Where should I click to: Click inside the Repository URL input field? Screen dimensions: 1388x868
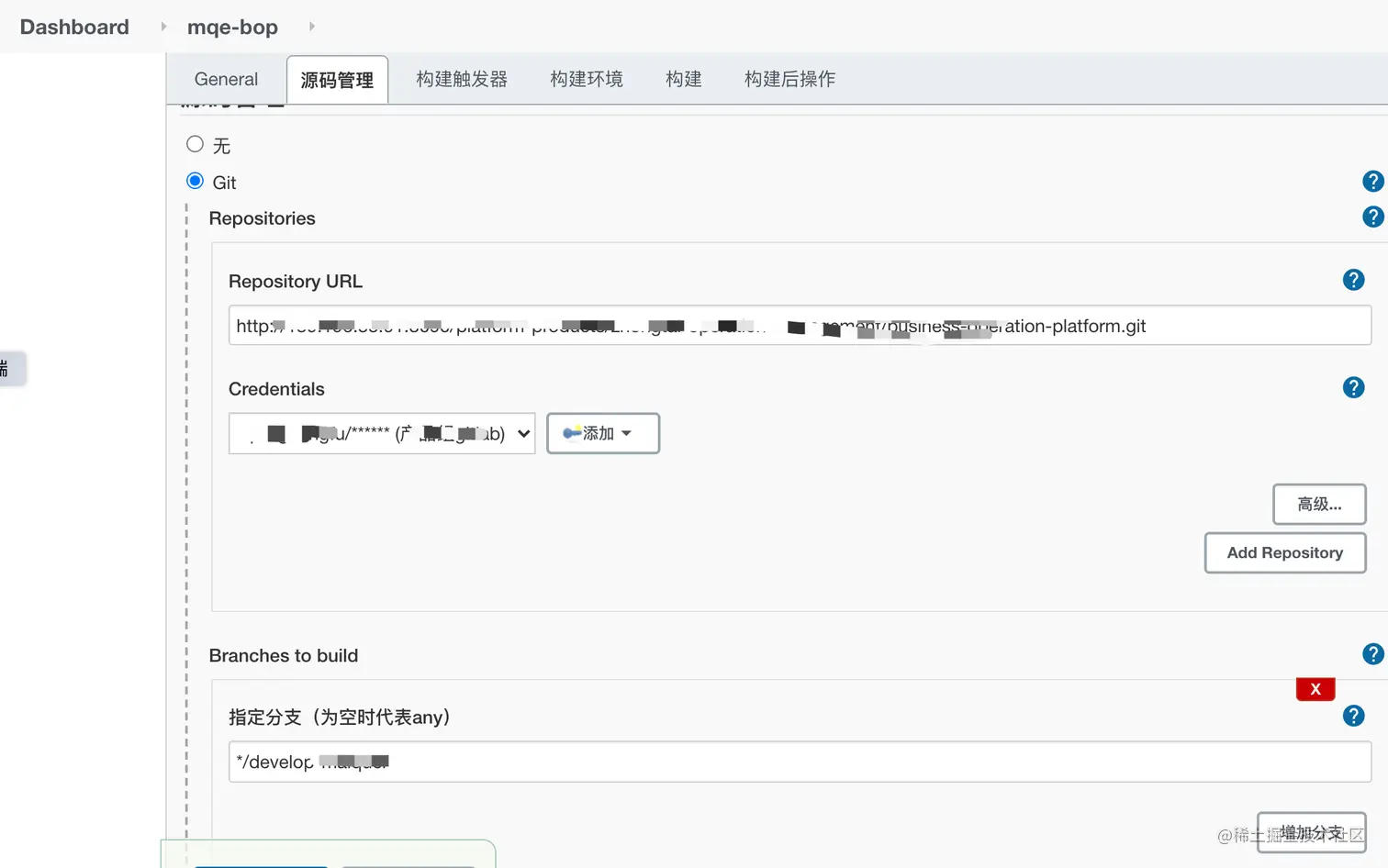click(800, 325)
